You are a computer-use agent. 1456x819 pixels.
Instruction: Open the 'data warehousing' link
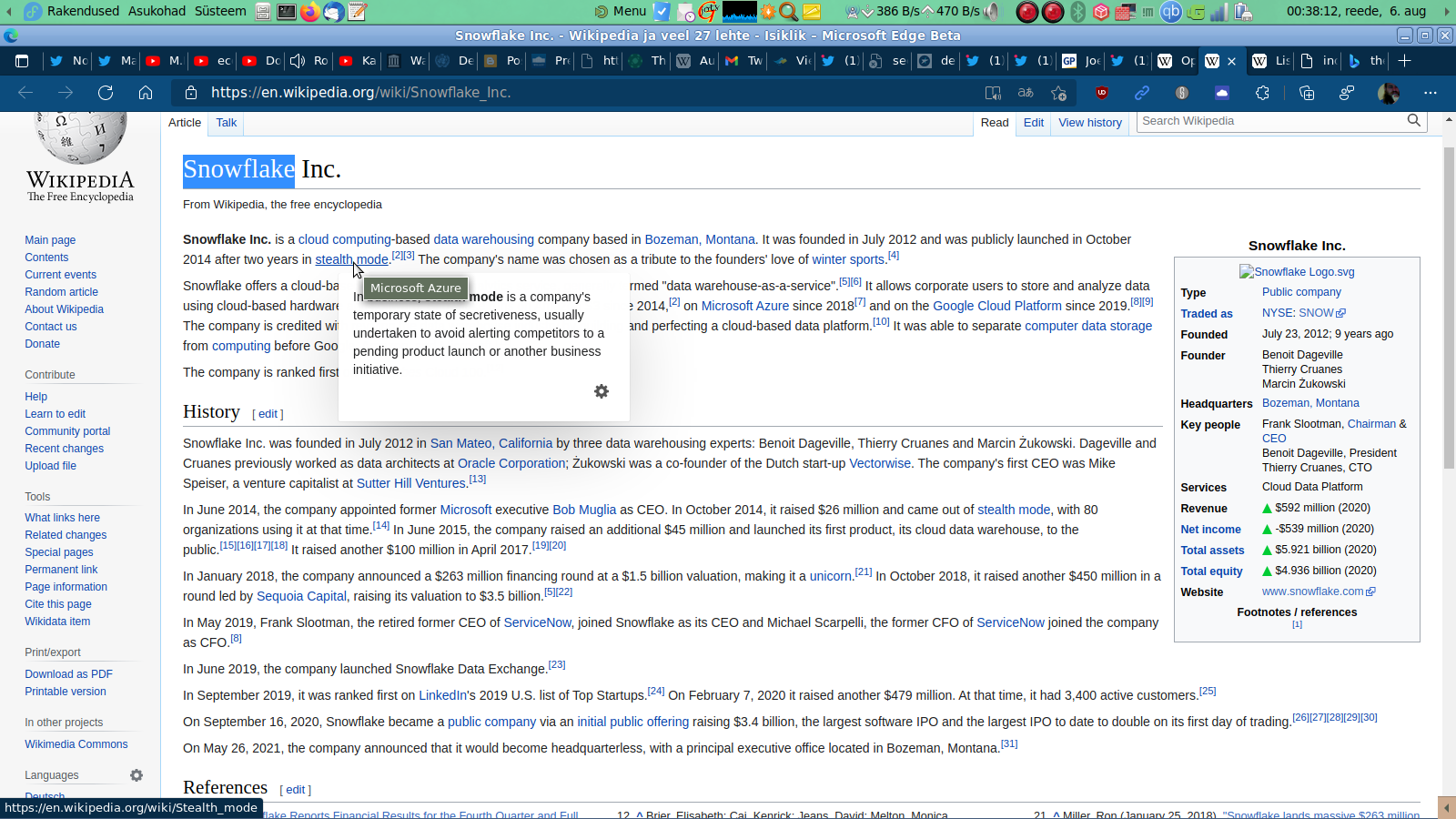tap(484, 239)
